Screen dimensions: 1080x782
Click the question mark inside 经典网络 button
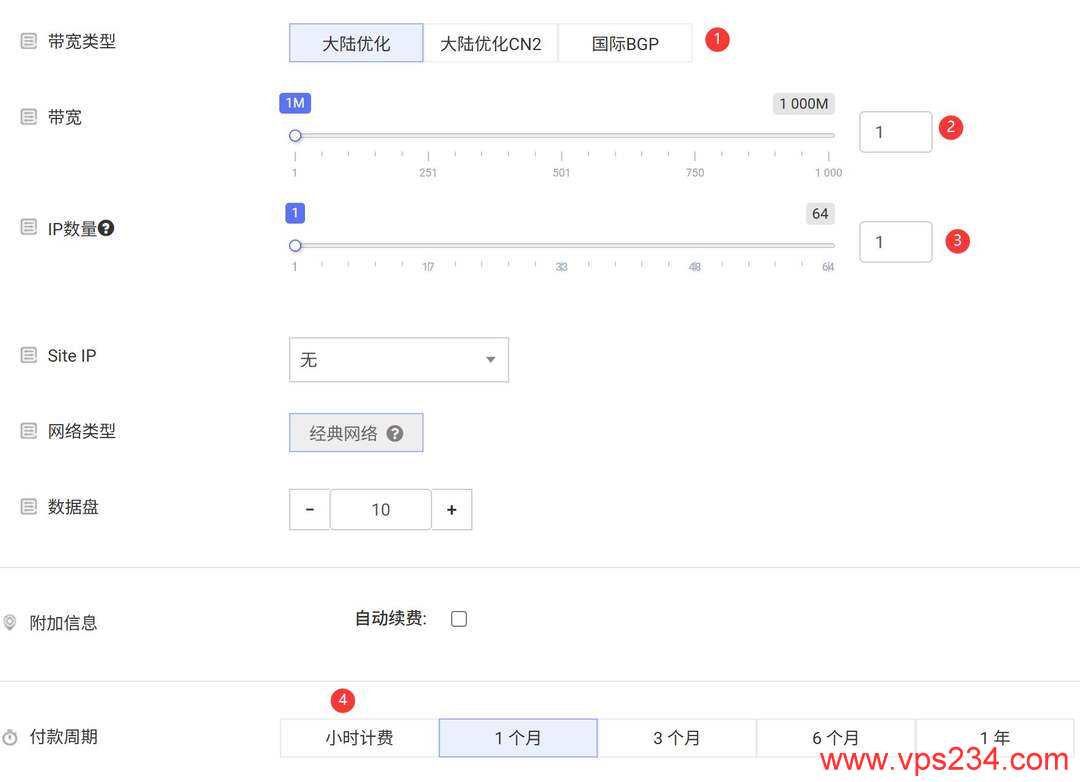(395, 433)
